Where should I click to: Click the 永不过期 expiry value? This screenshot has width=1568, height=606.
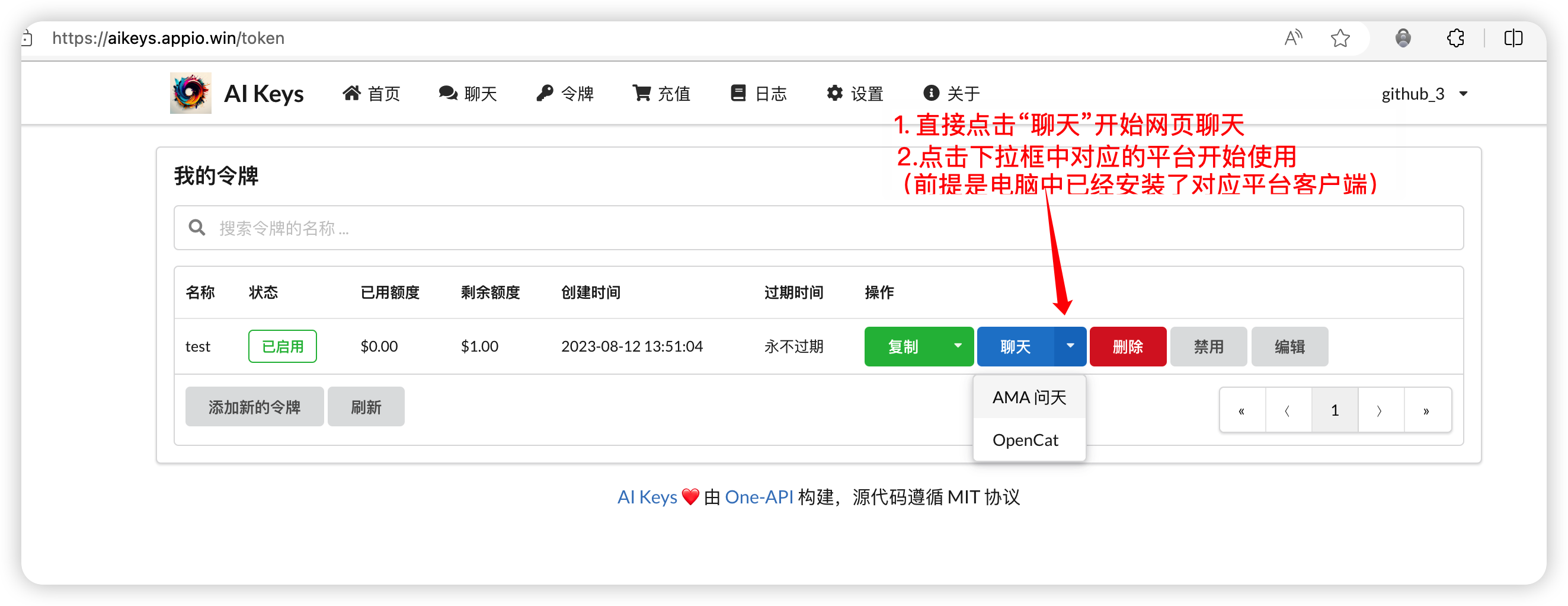[793, 346]
